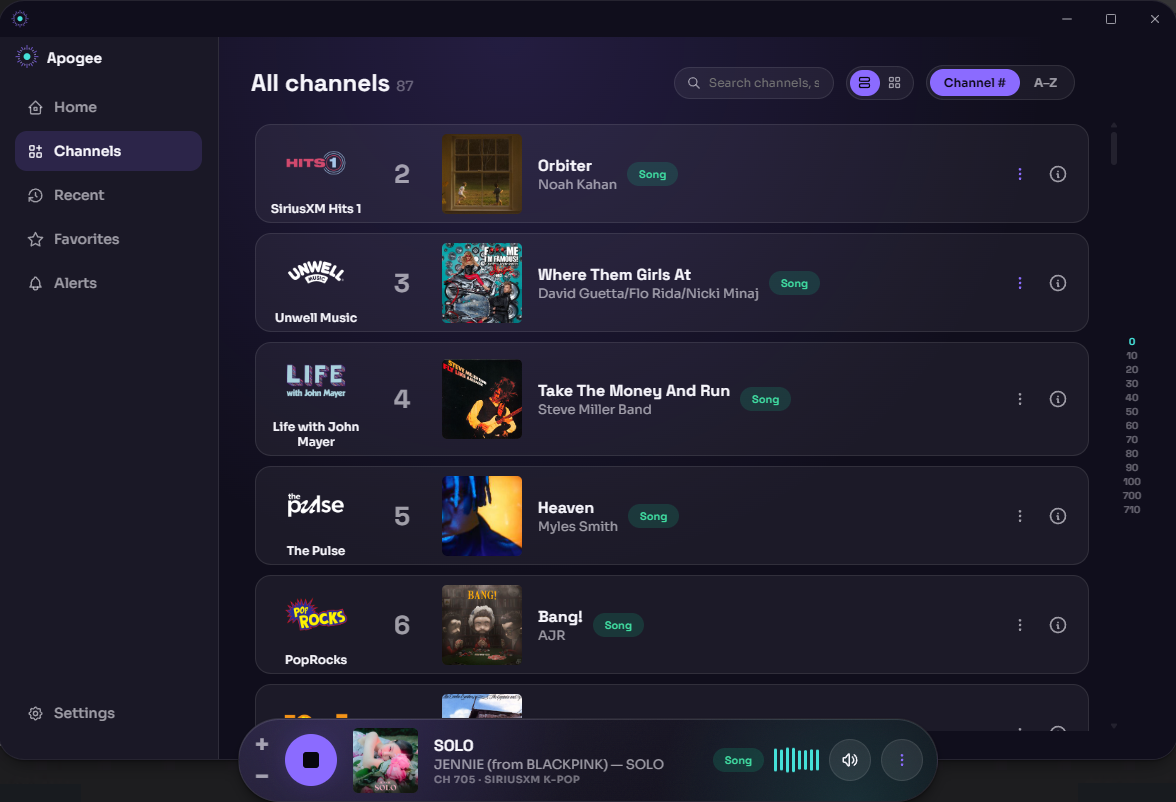
Task: Show info for Unwell Music channel
Action: 1058,283
